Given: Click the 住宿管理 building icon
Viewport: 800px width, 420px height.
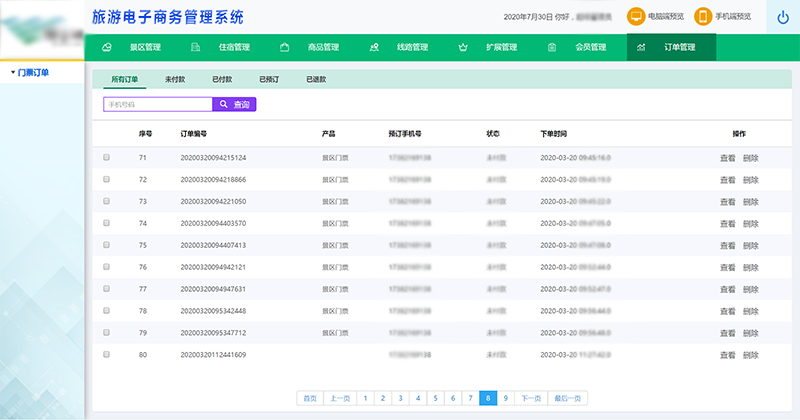Looking at the screenshot, I should point(195,47).
